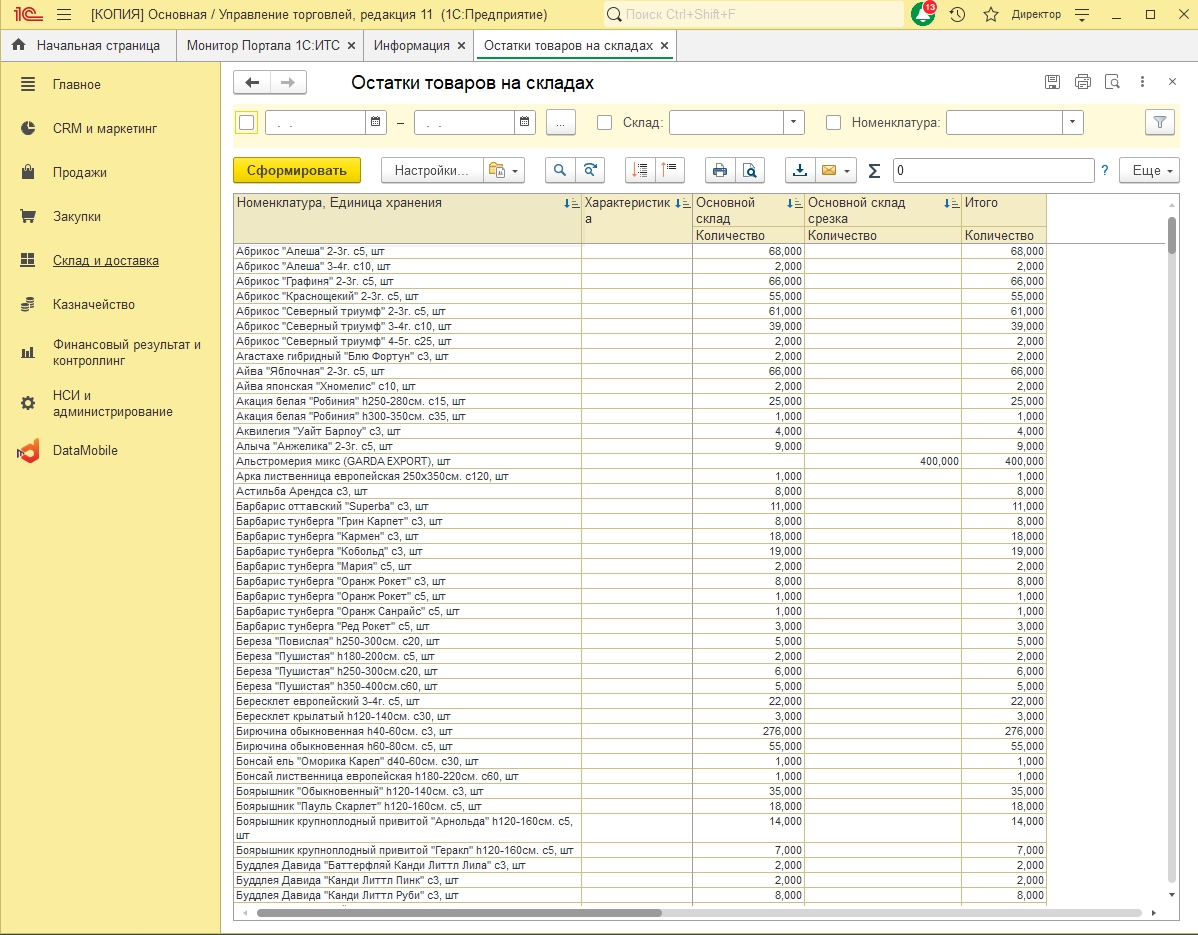
Task: Collapse all groups icon
Action: [x=669, y=170]
